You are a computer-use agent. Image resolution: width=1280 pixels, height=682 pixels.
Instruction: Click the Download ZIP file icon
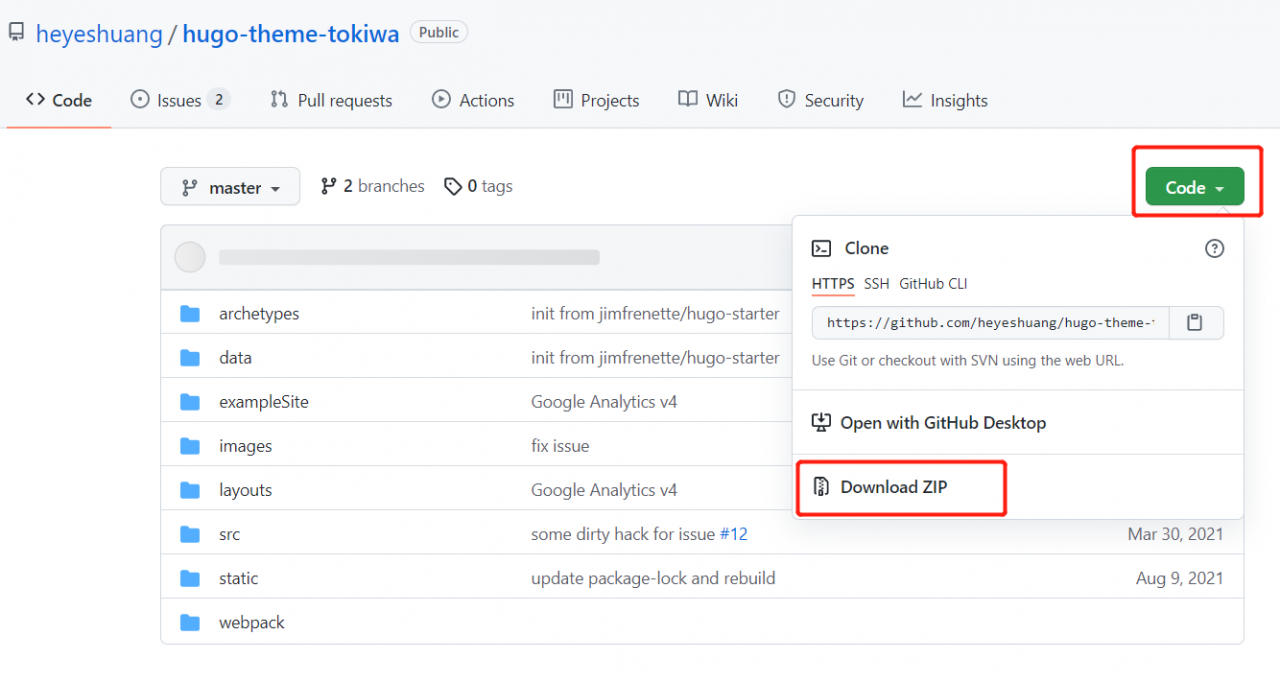pos(821,487)
